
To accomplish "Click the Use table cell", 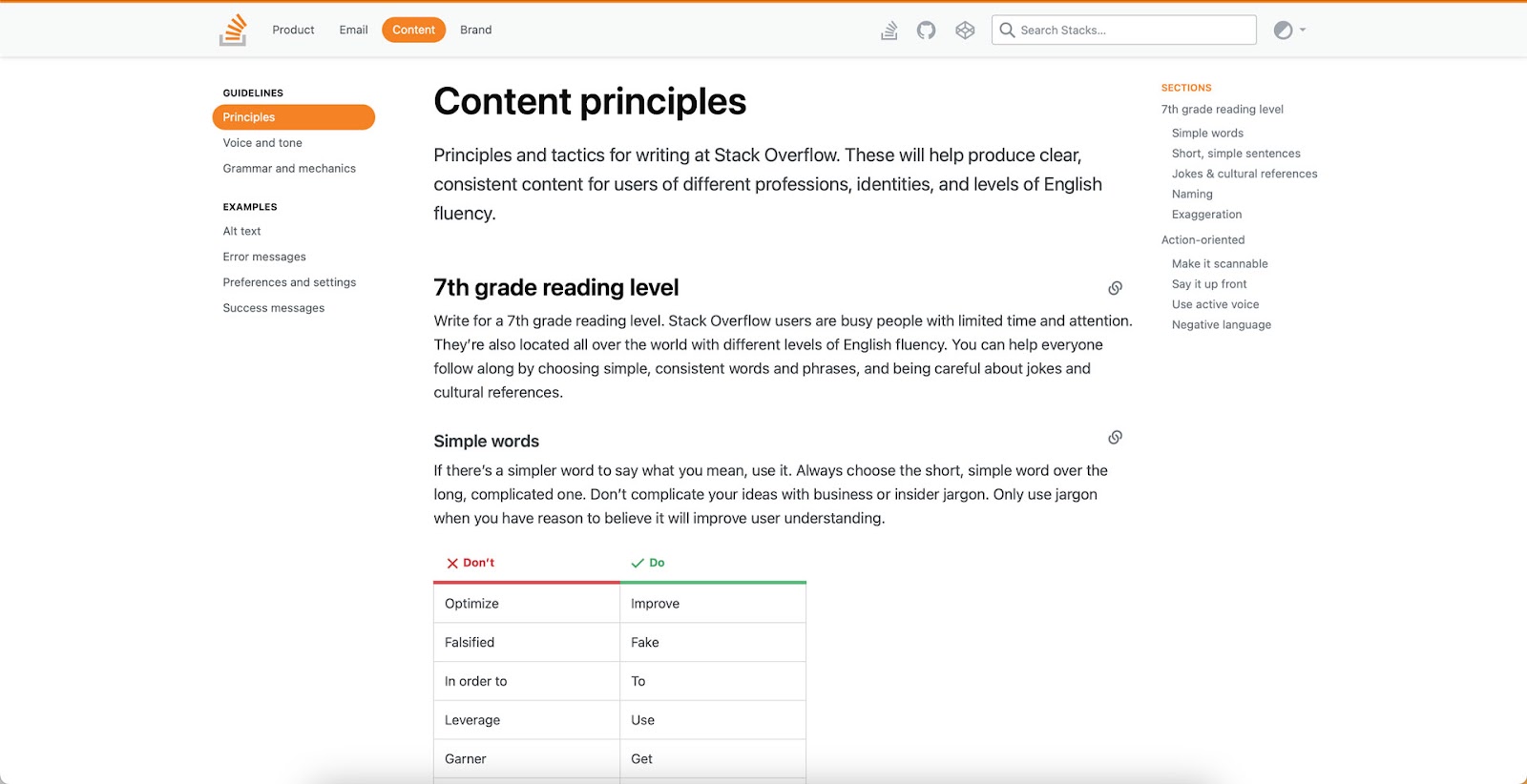I will point(713,721).
